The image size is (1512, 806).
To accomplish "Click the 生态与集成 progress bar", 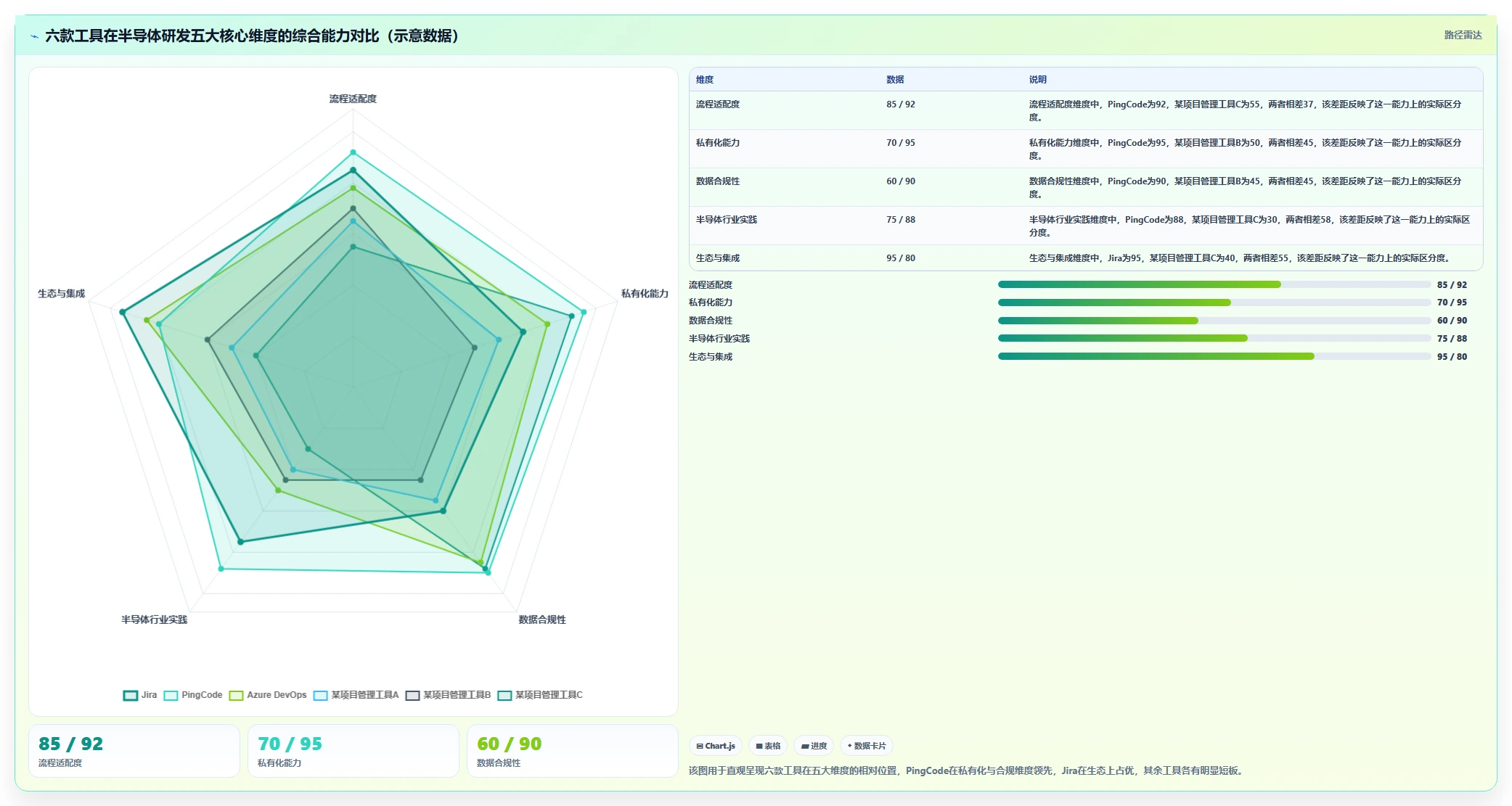I will tap(1214, 356).
